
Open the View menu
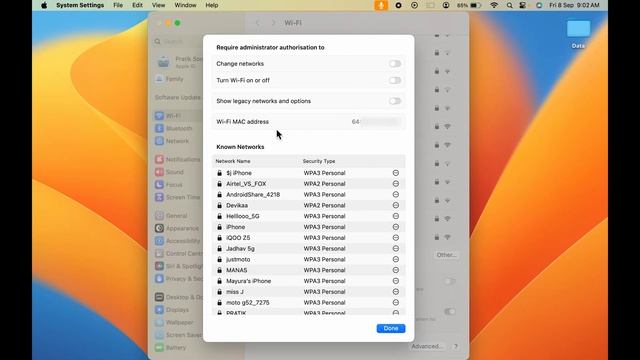coord(158,5)
